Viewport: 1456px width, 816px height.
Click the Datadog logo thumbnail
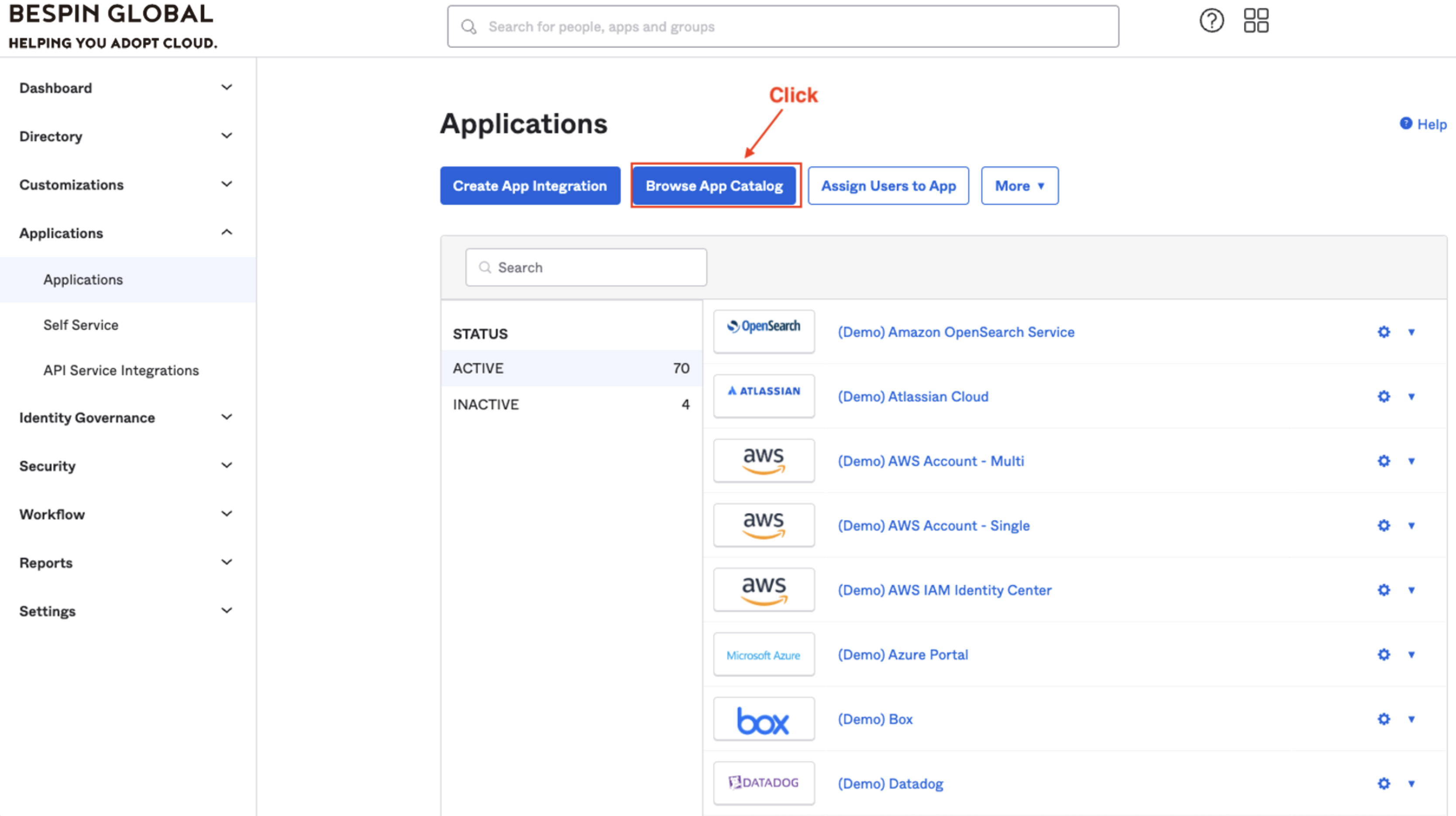click(763, 783)
